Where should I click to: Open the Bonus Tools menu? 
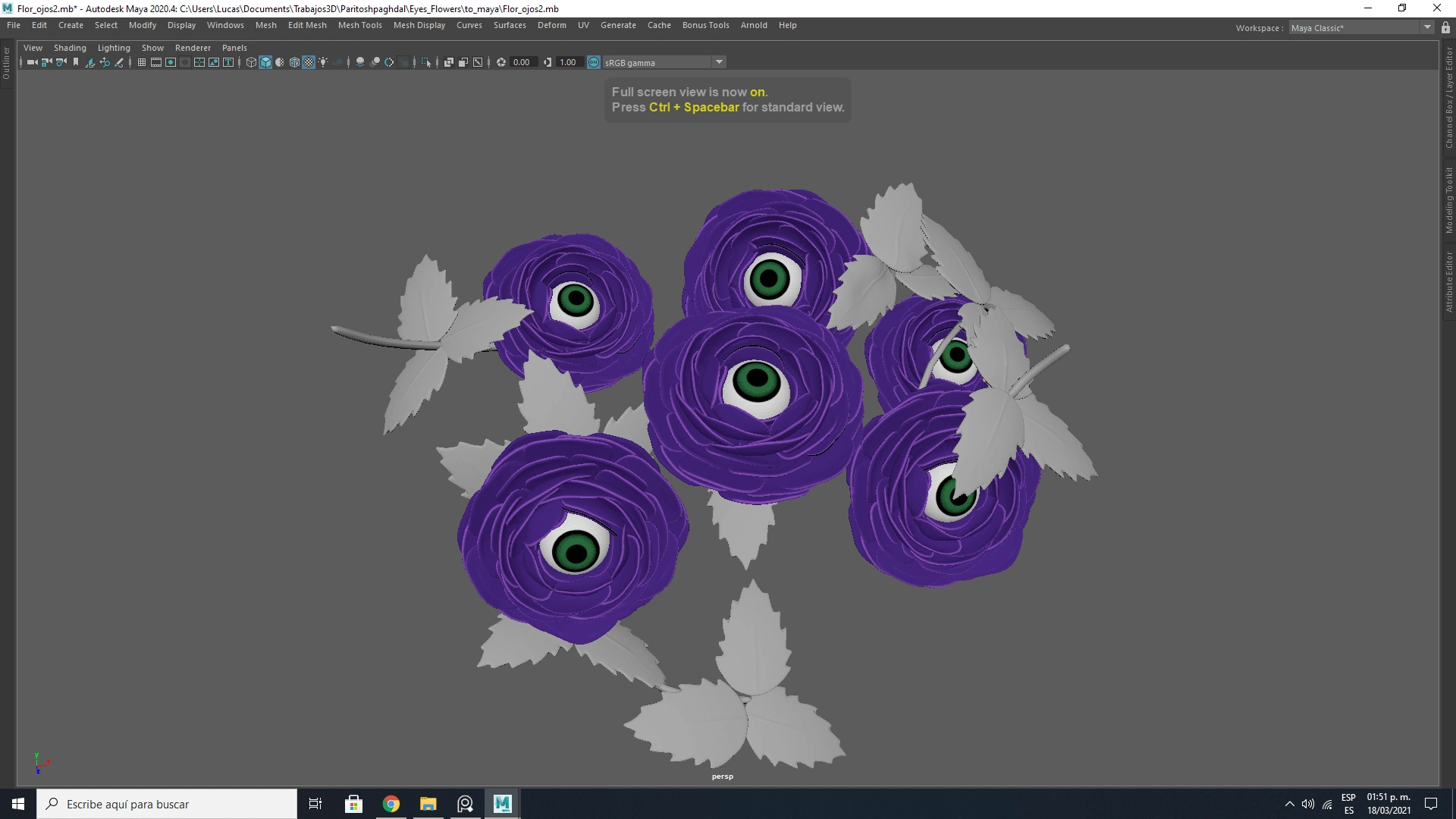tap(705, 25)
